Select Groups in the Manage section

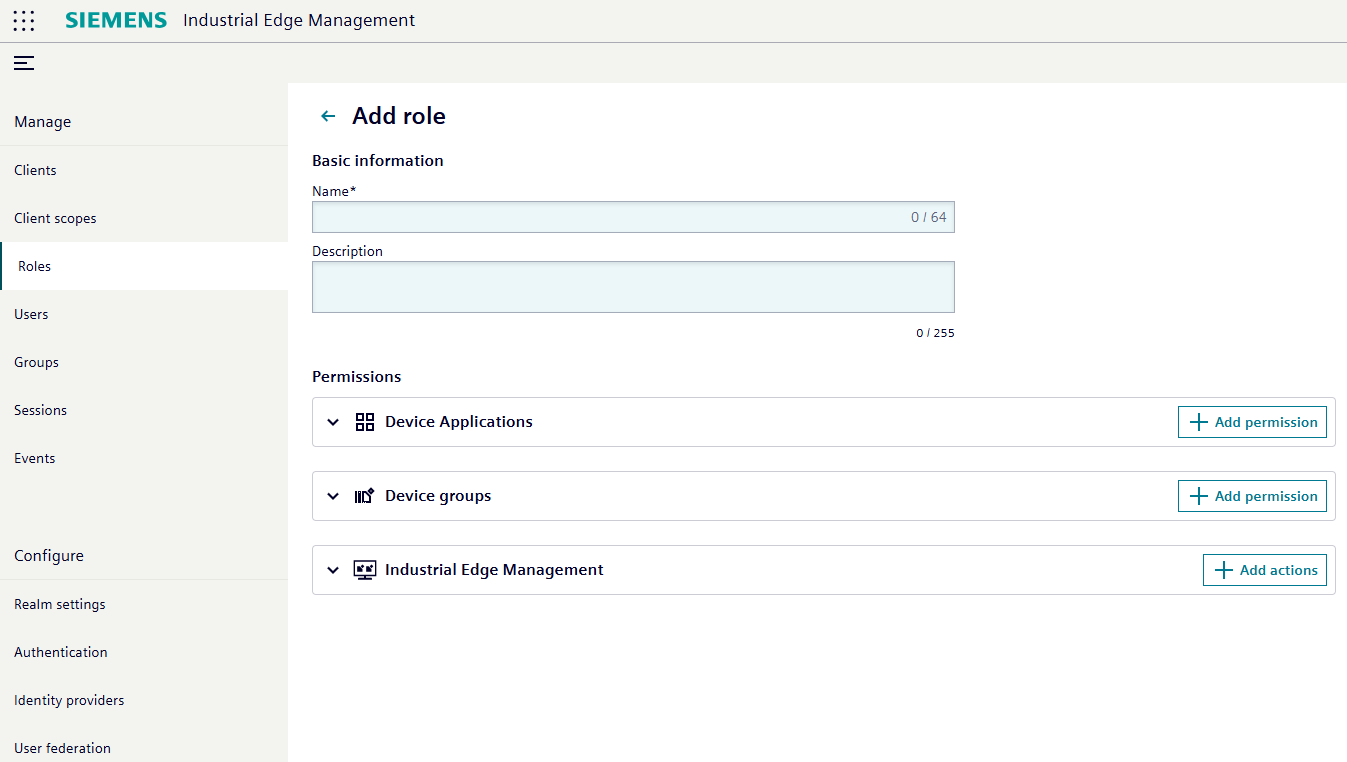[36, 362]
